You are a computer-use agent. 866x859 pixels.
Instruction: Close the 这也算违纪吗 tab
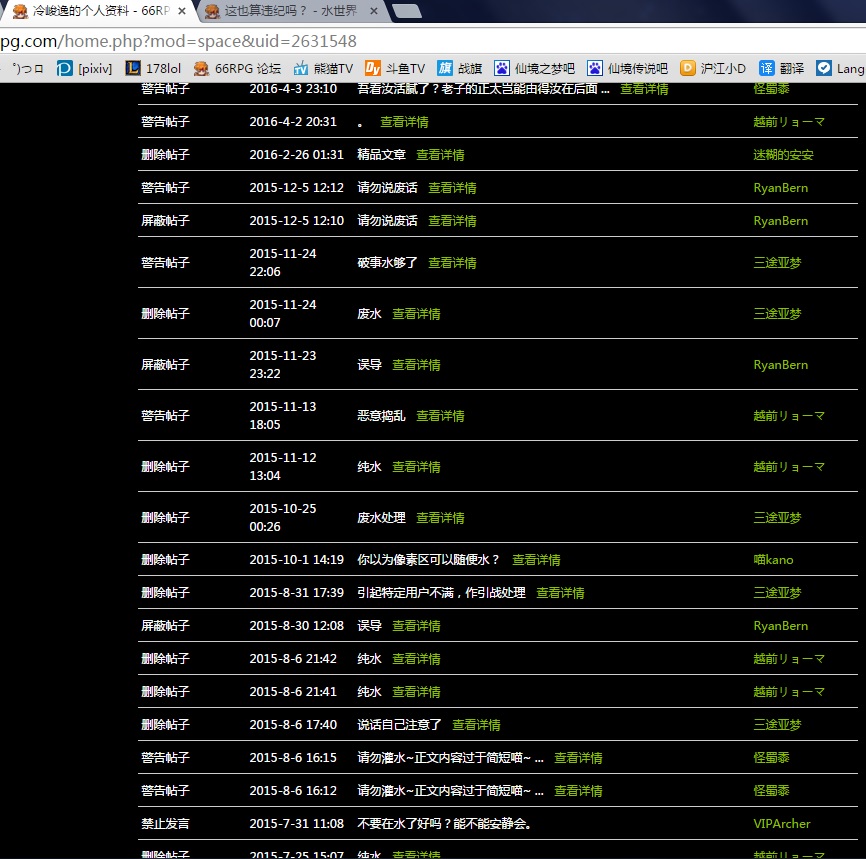tap(374, 10)
